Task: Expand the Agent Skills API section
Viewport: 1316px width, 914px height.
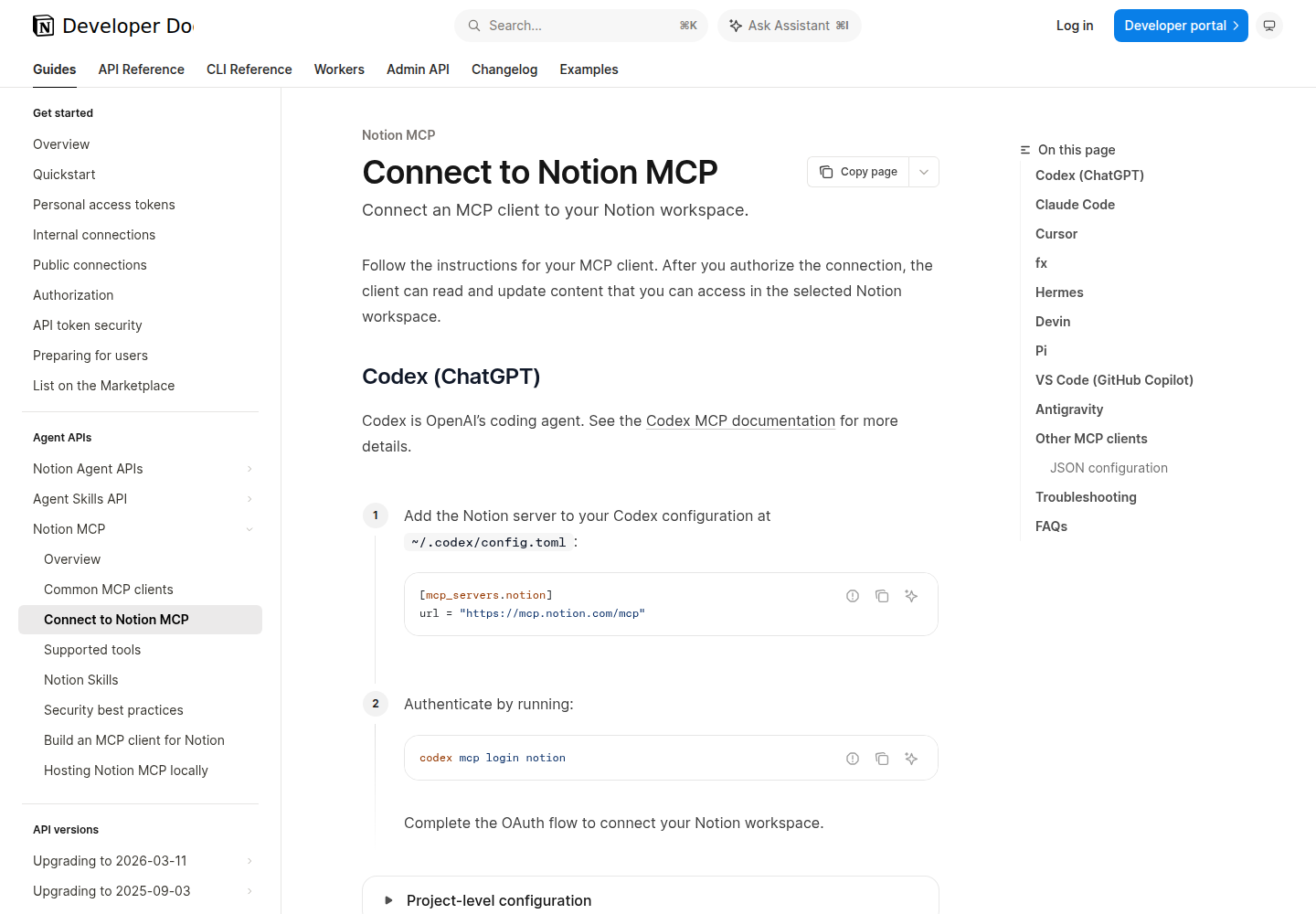Action: [249, 499]
